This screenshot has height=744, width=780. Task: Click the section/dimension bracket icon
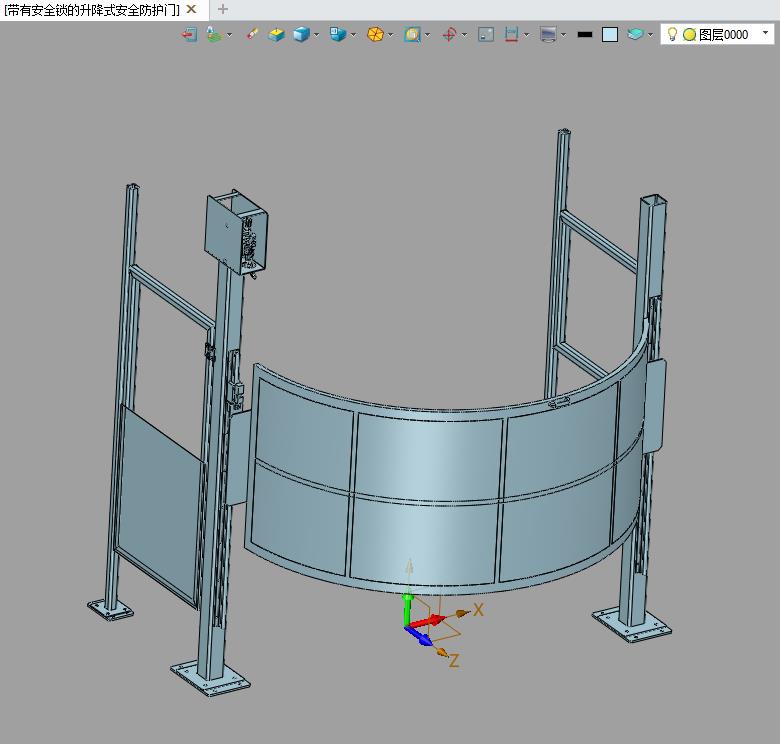coord(511,34)
